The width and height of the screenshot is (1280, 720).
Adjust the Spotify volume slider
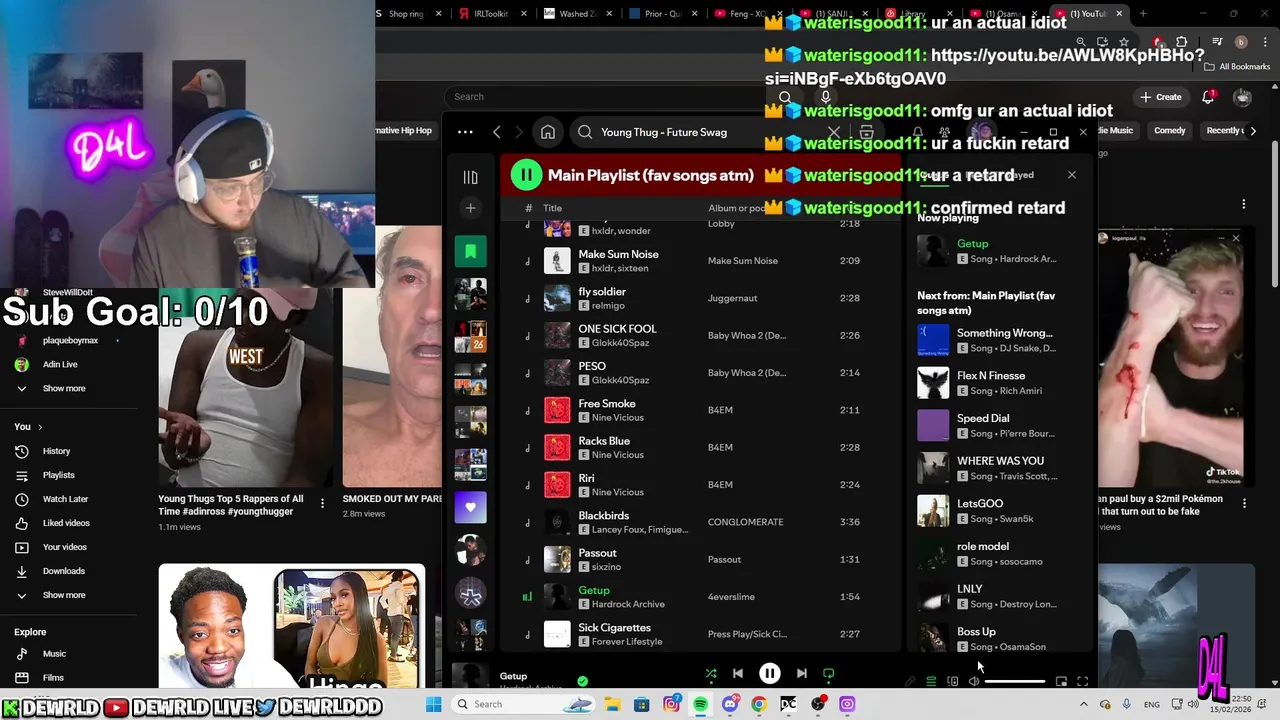(1015, 682)
